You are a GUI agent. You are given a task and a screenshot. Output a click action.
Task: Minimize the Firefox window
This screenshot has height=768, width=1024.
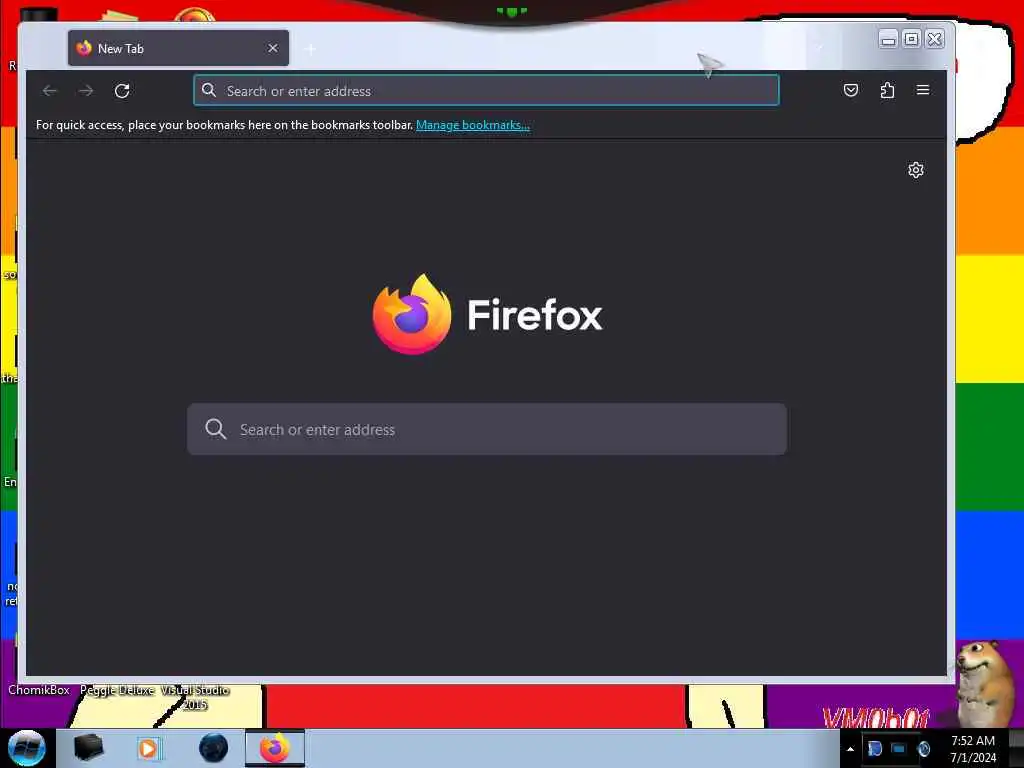point(888,39)
